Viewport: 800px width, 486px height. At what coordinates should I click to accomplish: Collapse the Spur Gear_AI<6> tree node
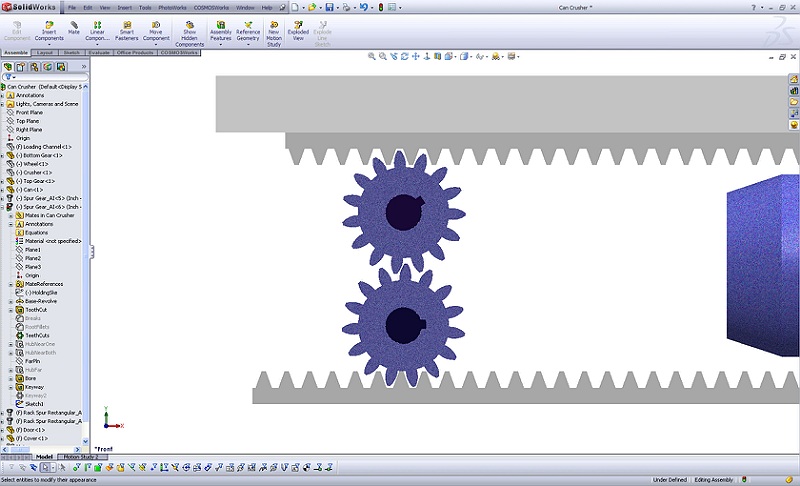point(3,207)
